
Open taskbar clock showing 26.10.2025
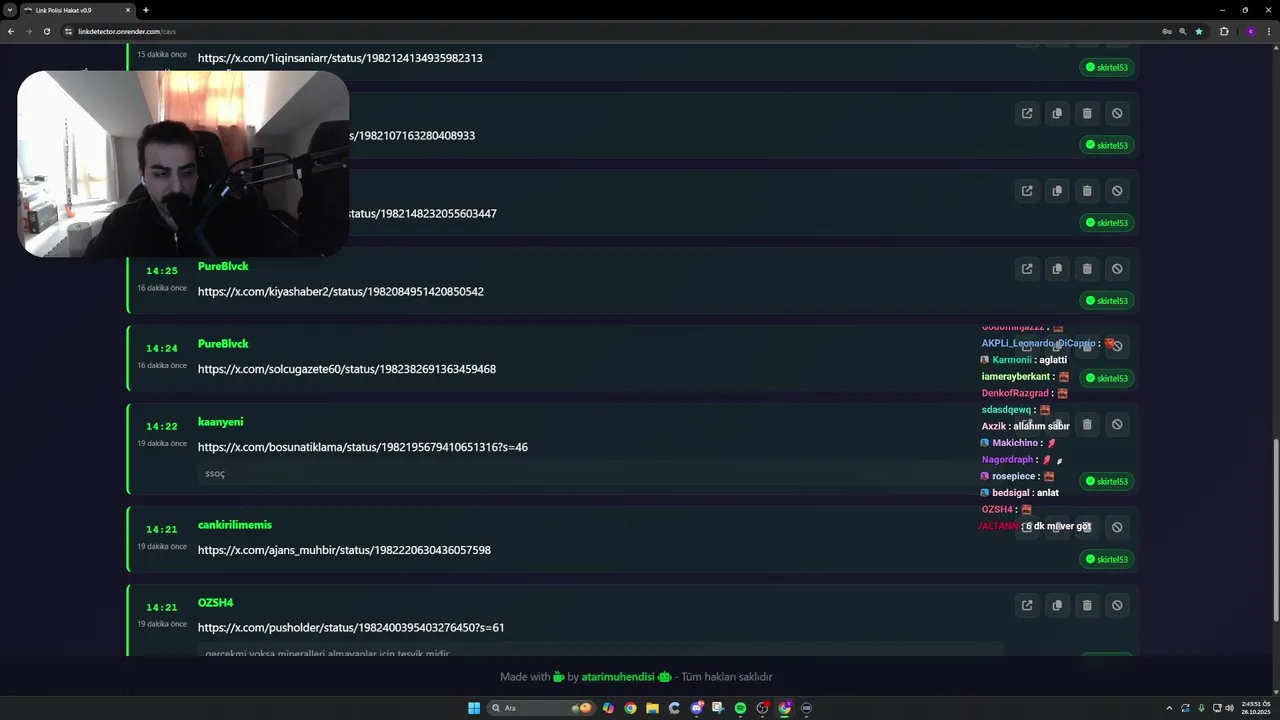pyautogui.click(x=1256, y=708)
